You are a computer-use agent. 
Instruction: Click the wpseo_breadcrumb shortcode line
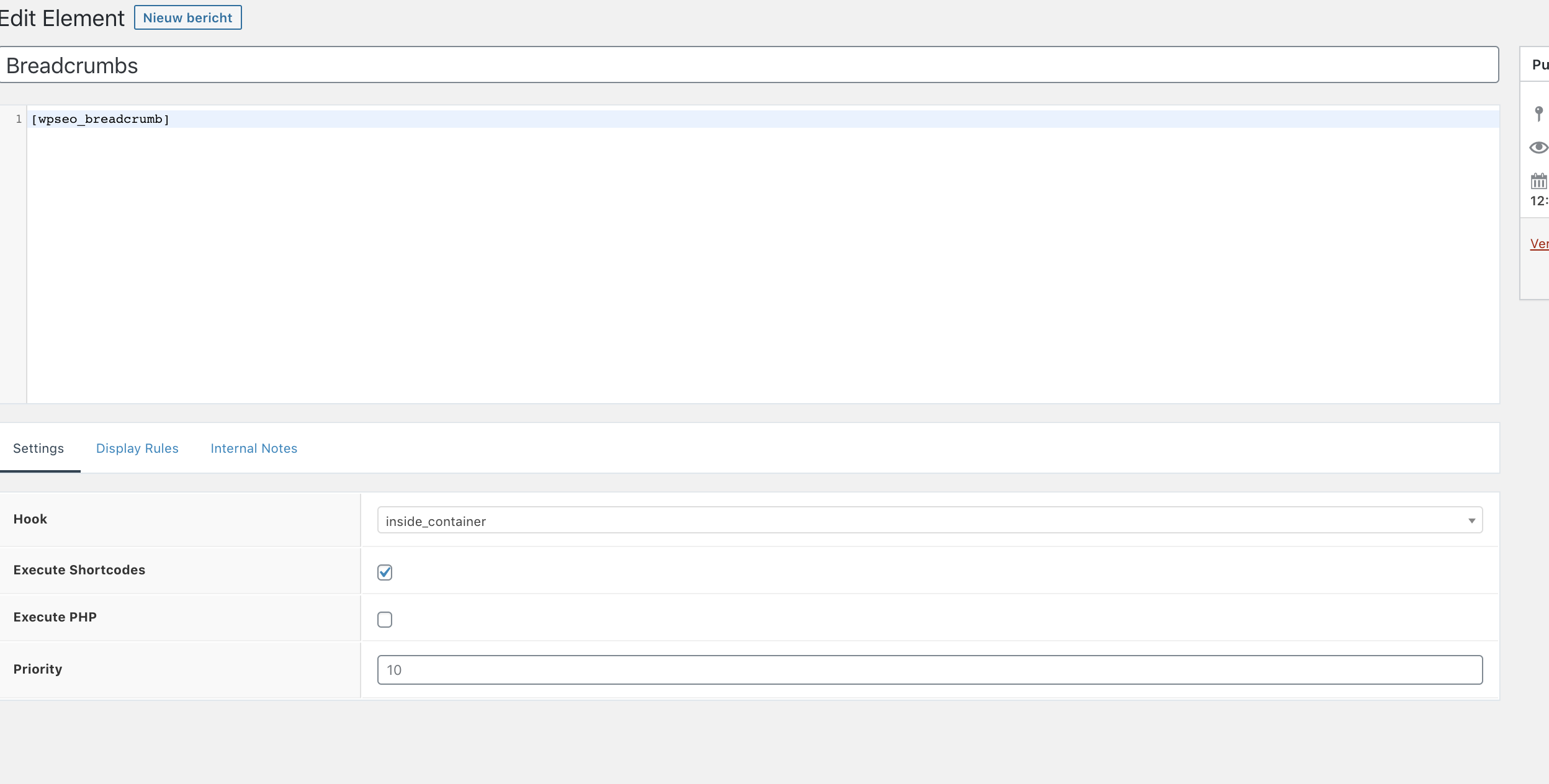(x=101, y=119)
